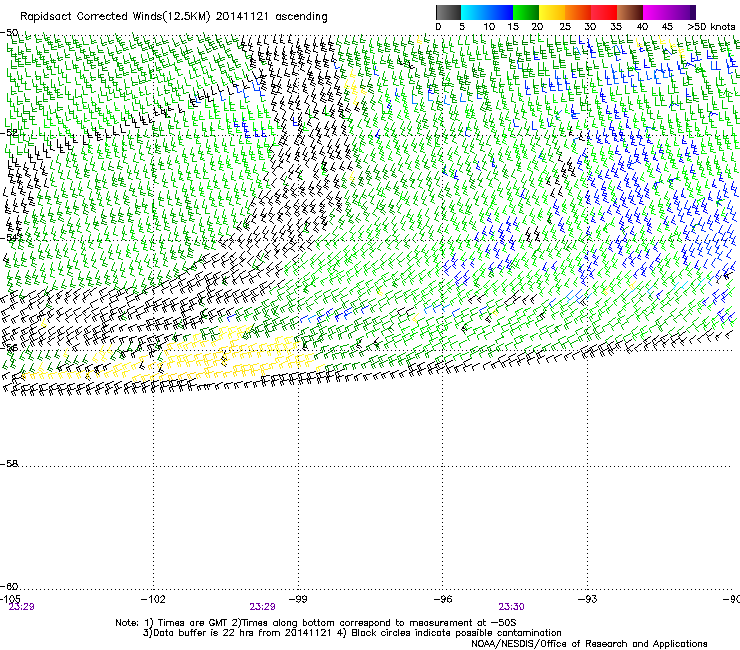Screen dimensions: 740x650
Task: Click the -99 longitude label
Action: [298, 599]
